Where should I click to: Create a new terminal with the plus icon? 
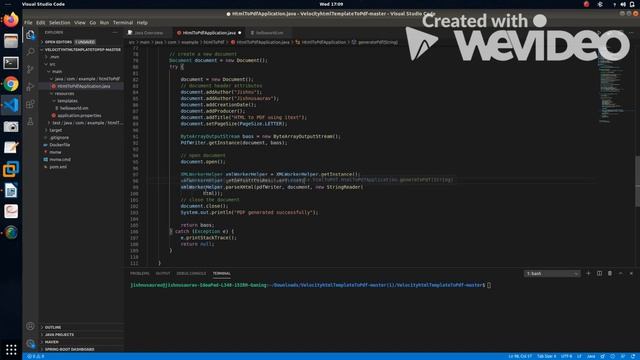588,273
